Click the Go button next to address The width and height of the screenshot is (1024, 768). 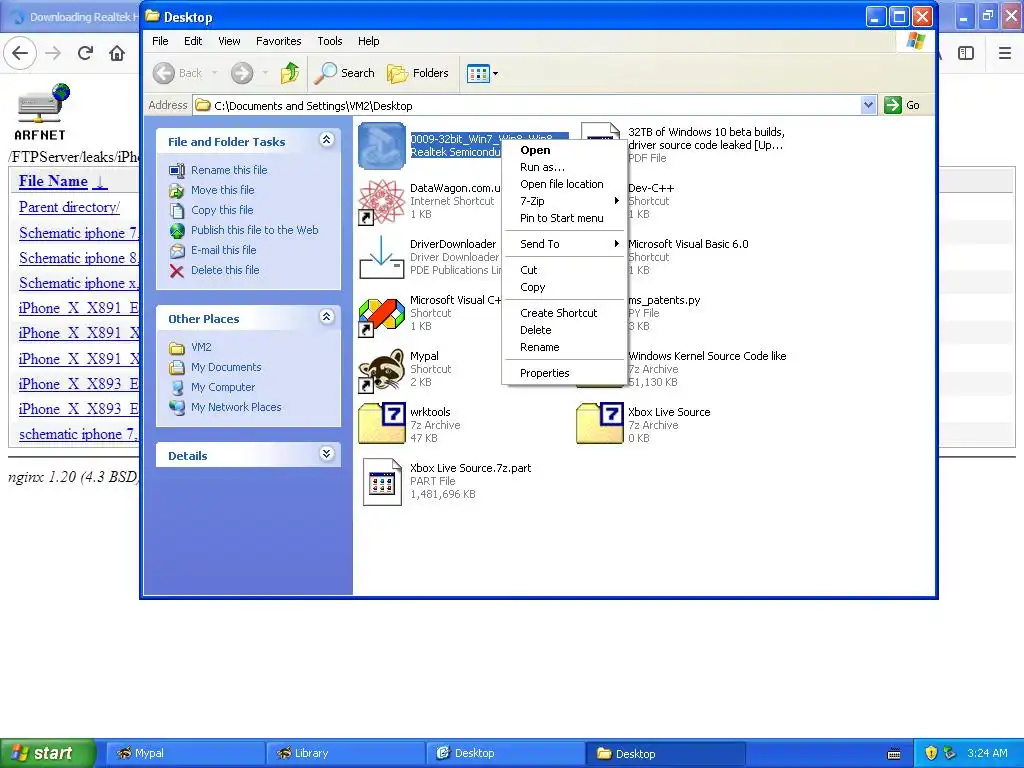(x=902, y=105)
